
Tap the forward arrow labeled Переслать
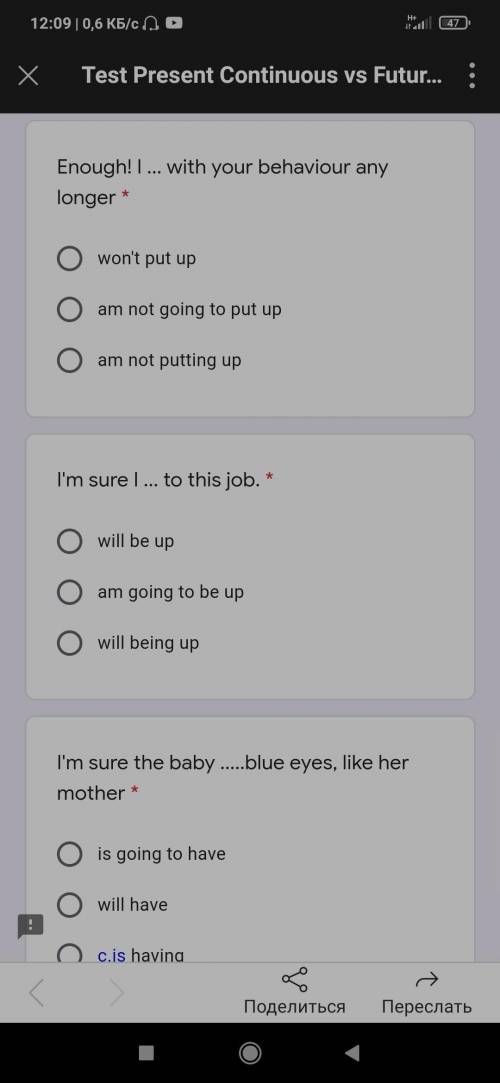click(x=427, y=991)
